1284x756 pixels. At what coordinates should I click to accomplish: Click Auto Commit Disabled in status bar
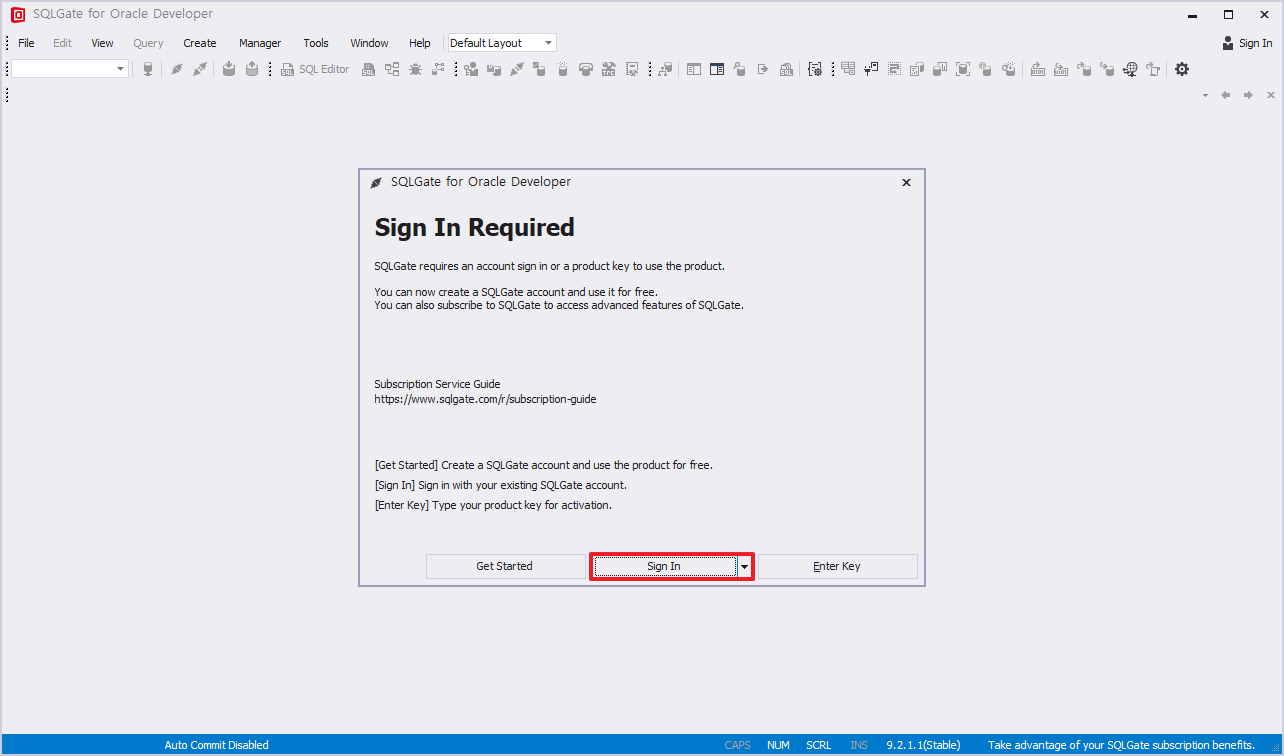pyautogui.click(x=216, y=745)
